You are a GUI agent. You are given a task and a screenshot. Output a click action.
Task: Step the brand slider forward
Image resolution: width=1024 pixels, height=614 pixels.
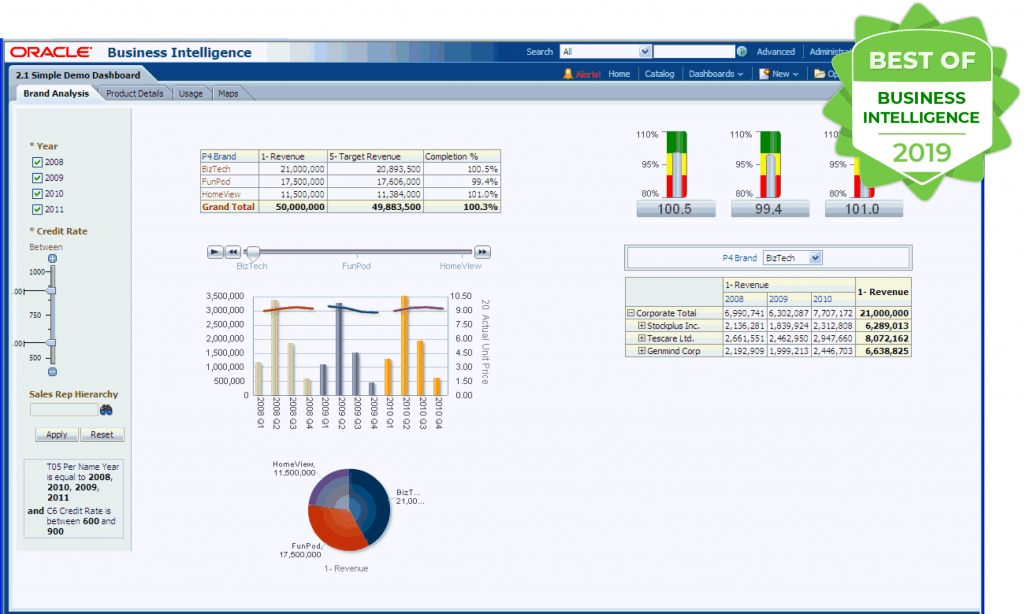click(482, 251)
